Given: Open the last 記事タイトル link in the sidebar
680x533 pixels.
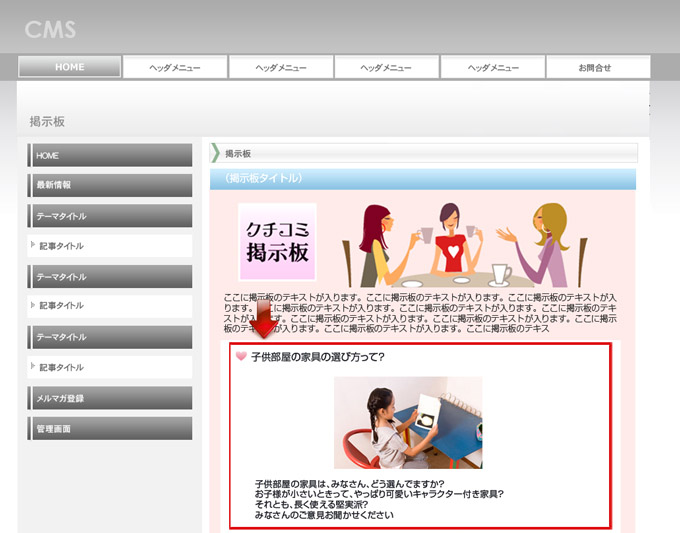Looking at the screenshot, I should (x=62, y=367).
